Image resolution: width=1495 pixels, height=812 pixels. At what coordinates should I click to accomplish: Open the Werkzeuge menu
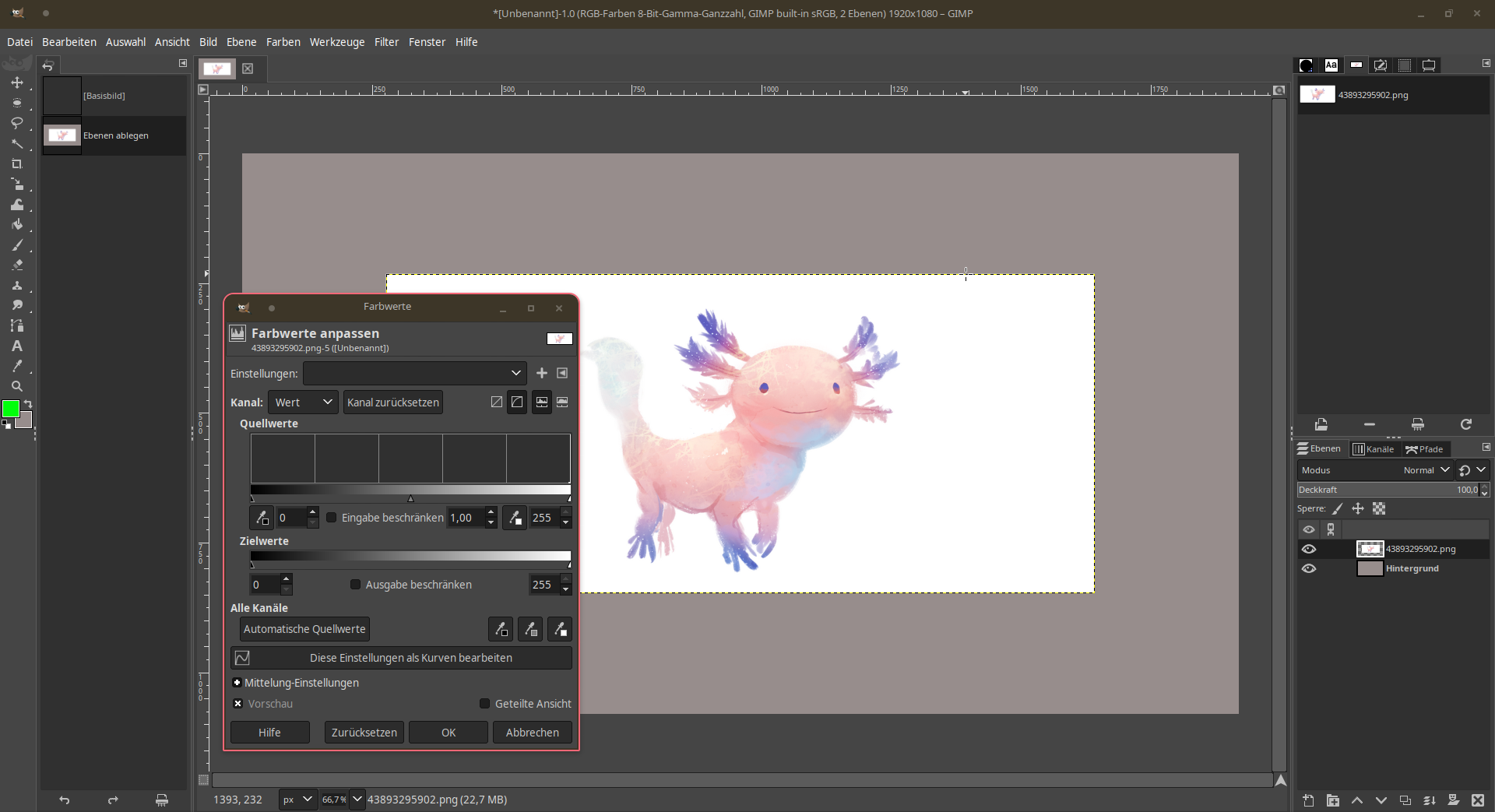pos(337,42)
